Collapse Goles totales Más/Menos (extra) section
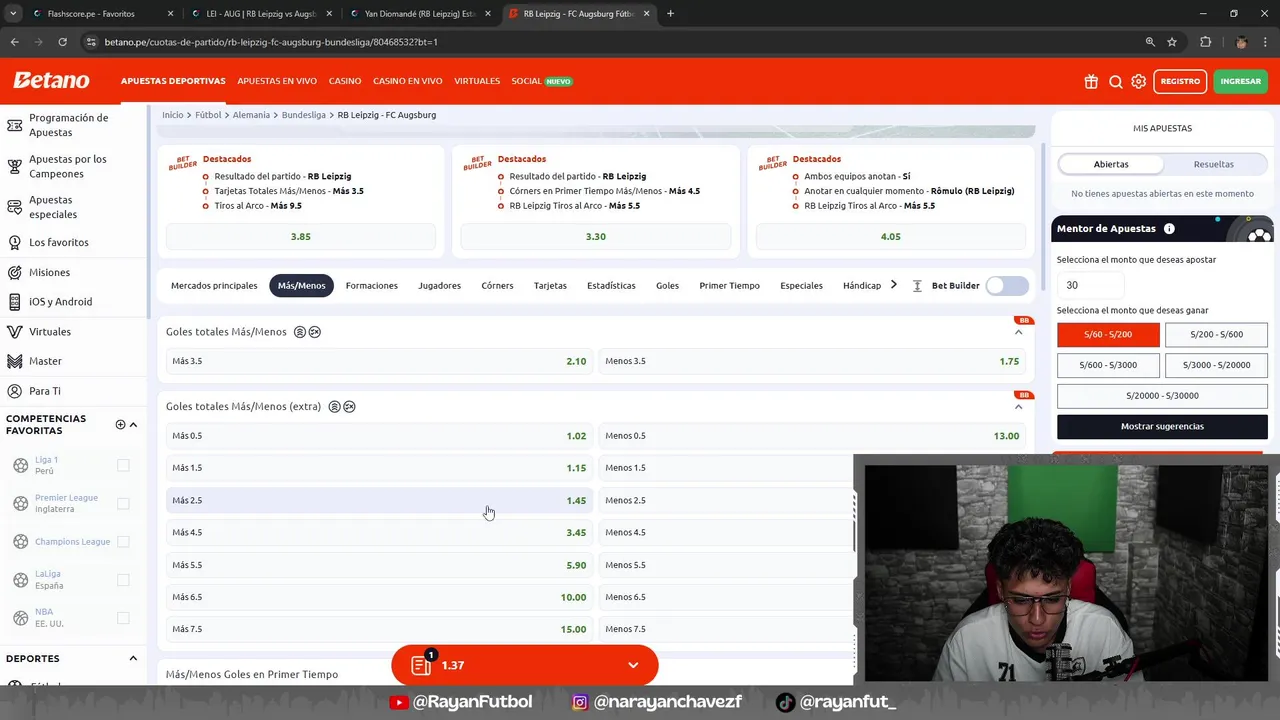The width and height of the screenshot is (1280, 720). [x=1018, y=407]
